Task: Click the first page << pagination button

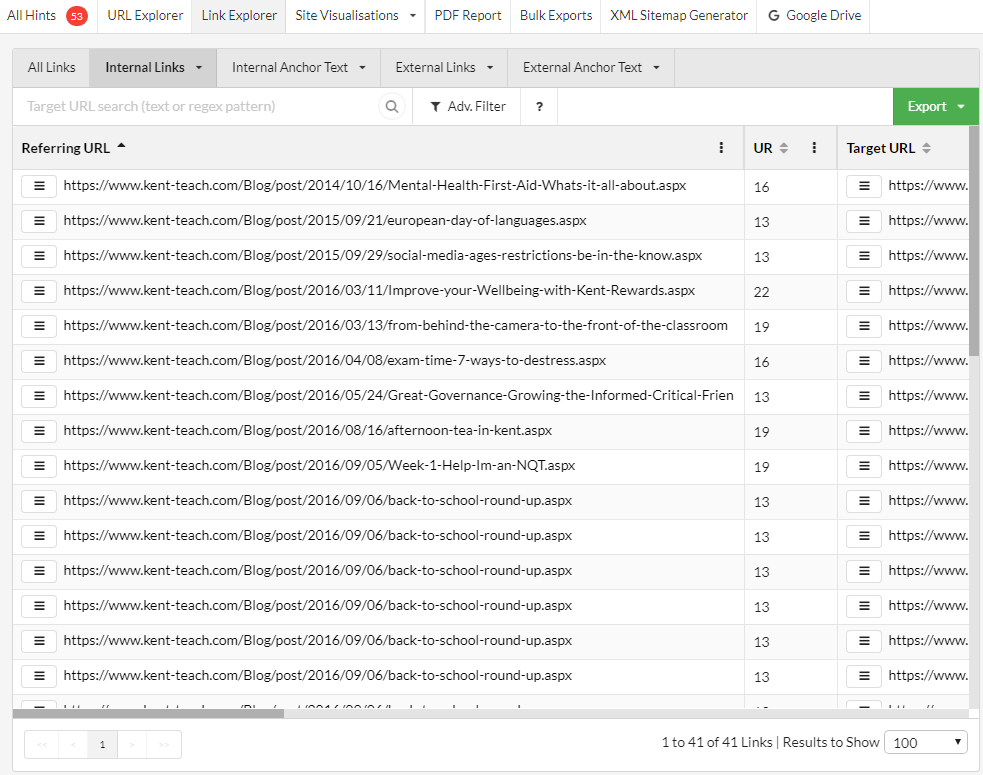Action: pyautogui.click(x=42, y=744)
